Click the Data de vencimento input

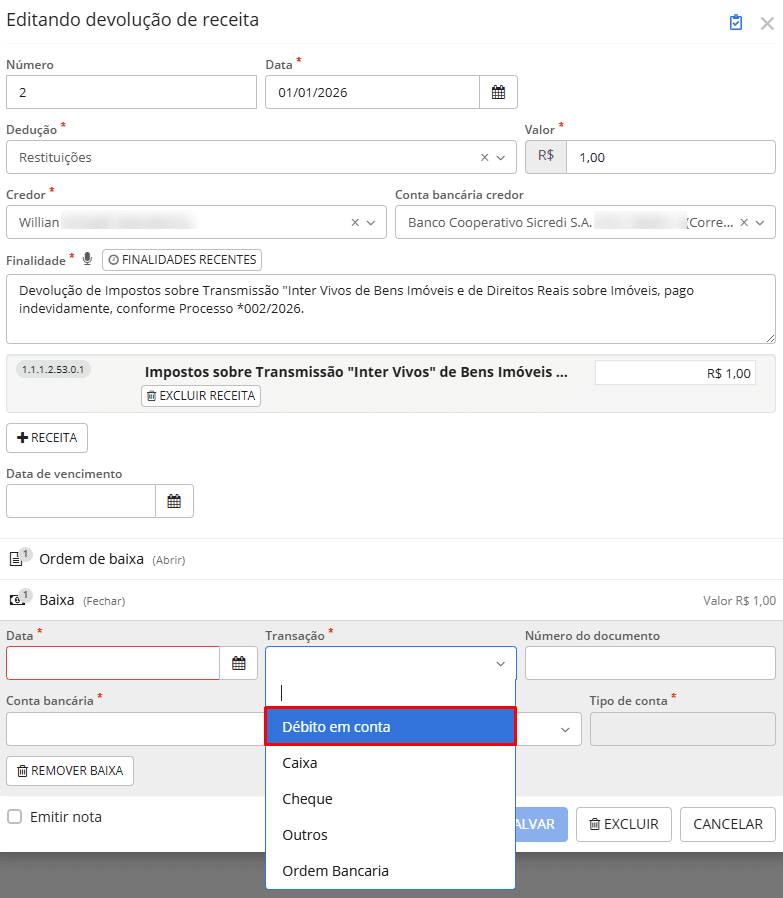click(x=81, y=501)
